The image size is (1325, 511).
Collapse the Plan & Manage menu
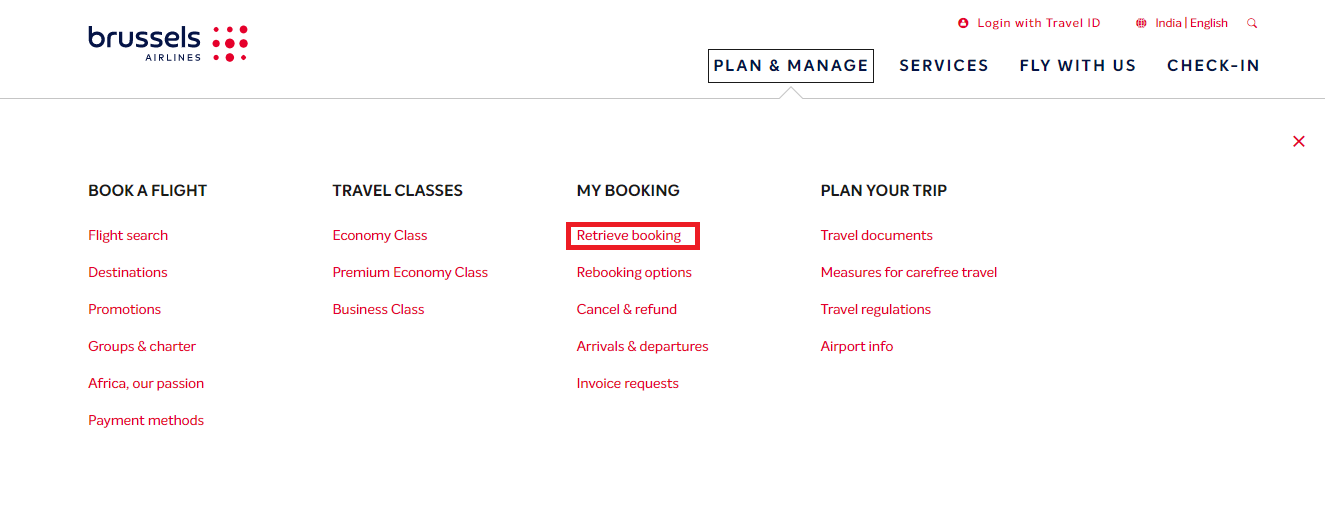pyautogui.click(x=791, y=66)
